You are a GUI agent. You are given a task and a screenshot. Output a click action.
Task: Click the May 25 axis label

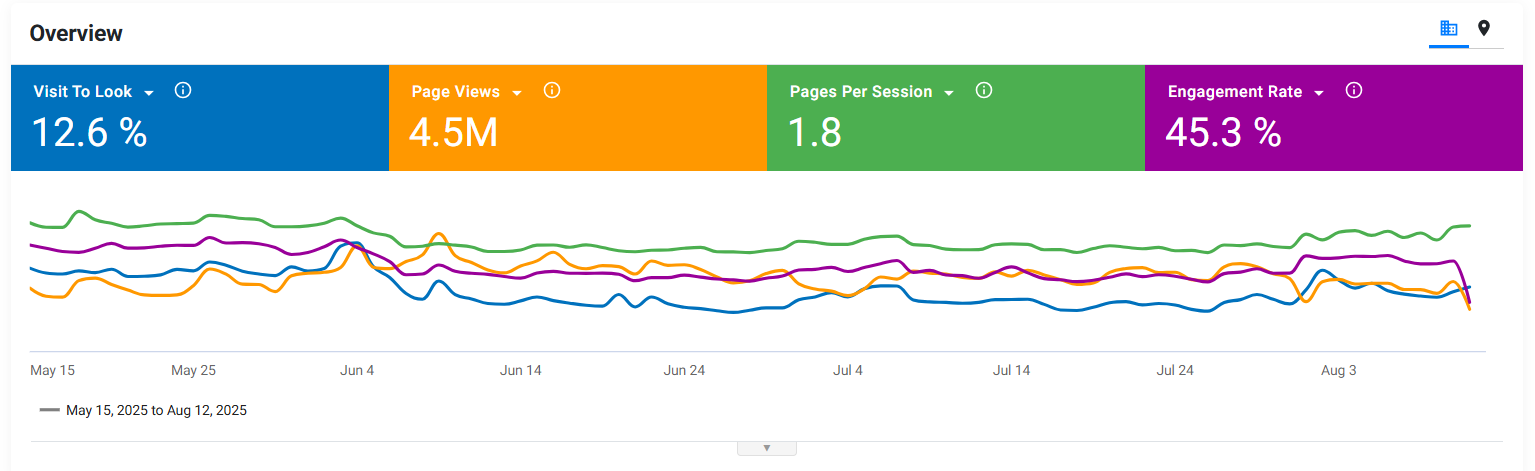click(x=194, y=370)
